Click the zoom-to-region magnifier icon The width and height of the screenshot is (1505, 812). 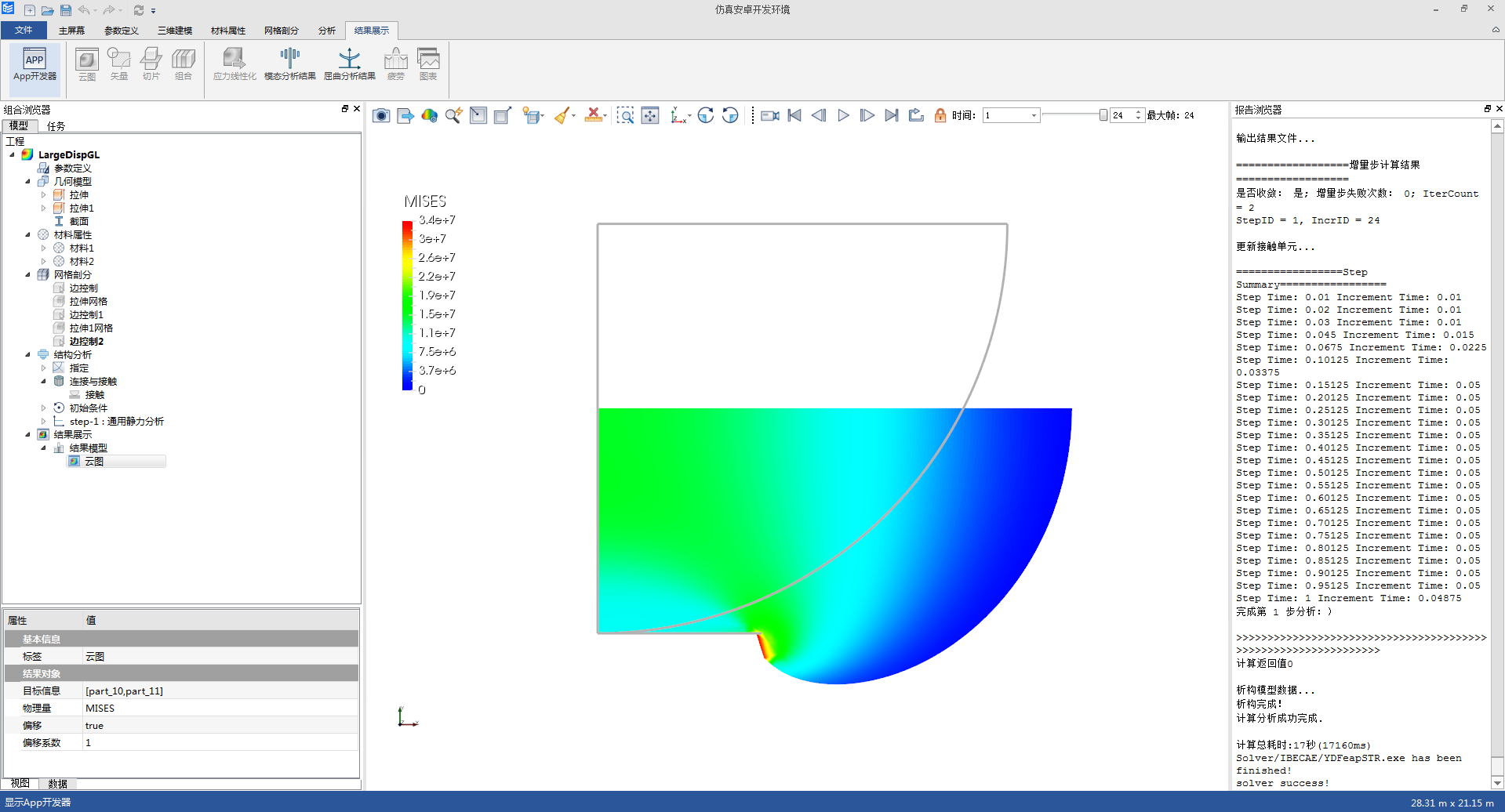point(625,116)
